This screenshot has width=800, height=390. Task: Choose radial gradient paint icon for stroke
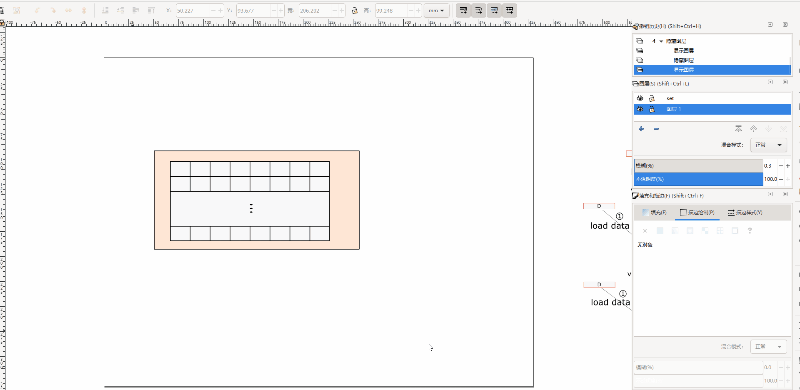[x=690, y=231]
